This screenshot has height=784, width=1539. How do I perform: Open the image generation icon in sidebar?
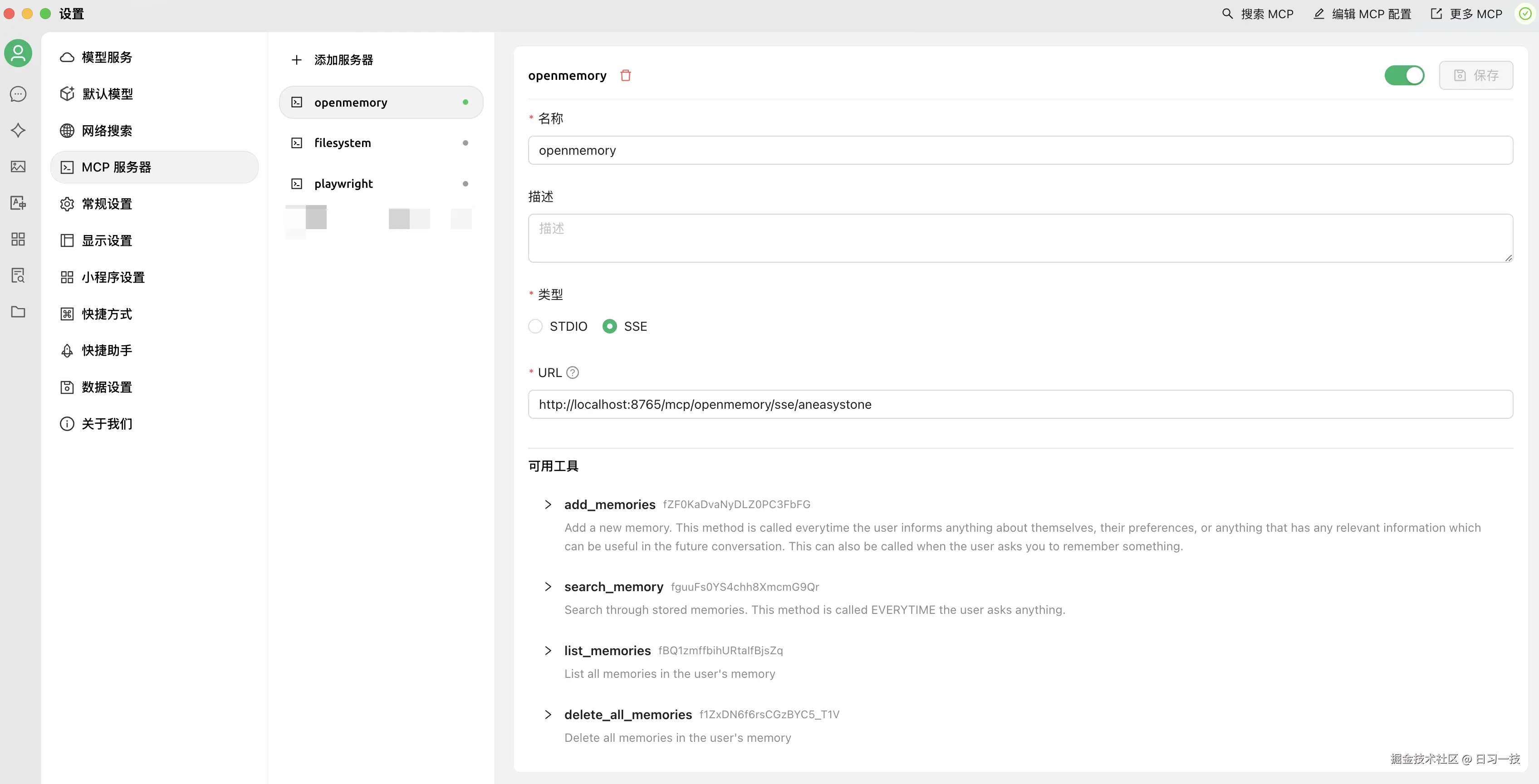[x=18, y=167]
